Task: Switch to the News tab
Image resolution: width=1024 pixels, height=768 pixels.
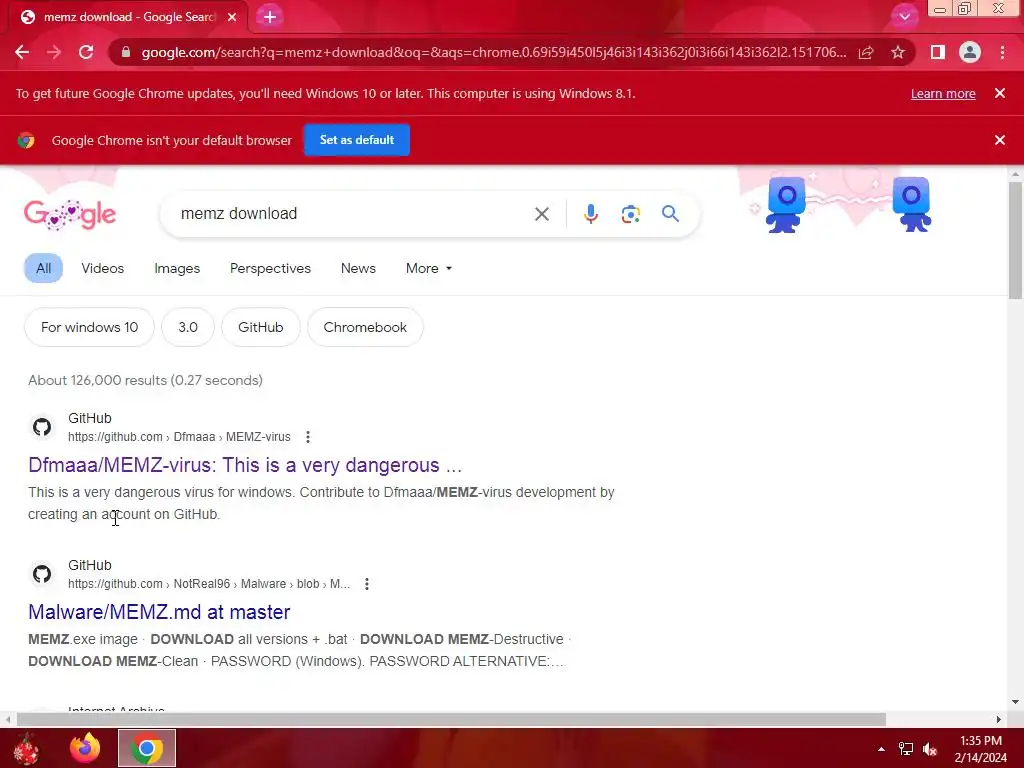Action: [358, 268]
